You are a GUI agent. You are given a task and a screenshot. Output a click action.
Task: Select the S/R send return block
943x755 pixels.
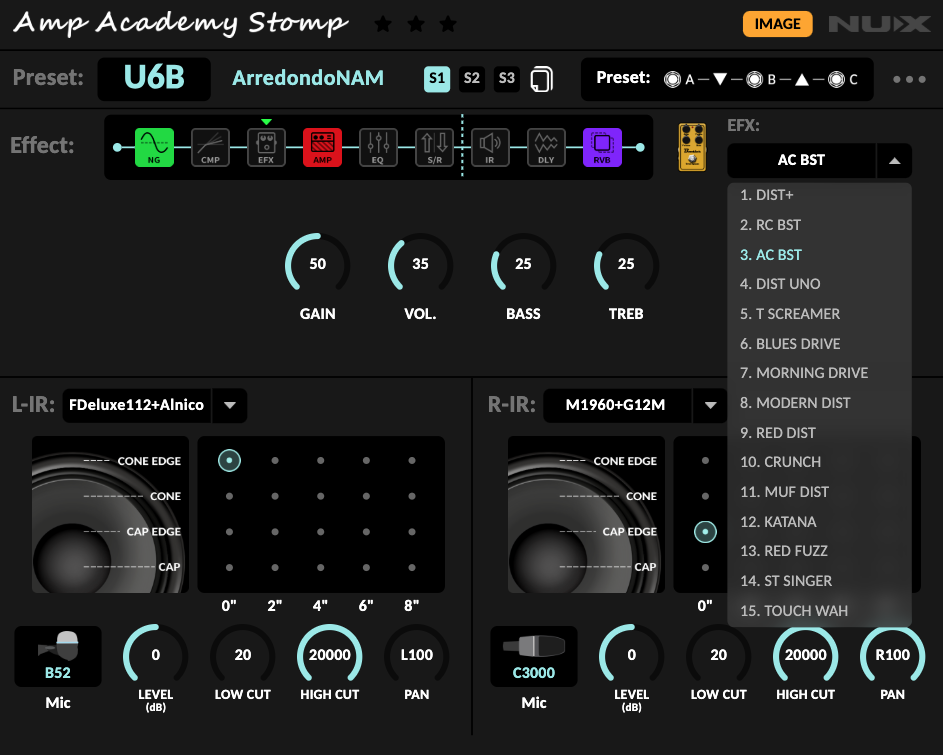434,147
